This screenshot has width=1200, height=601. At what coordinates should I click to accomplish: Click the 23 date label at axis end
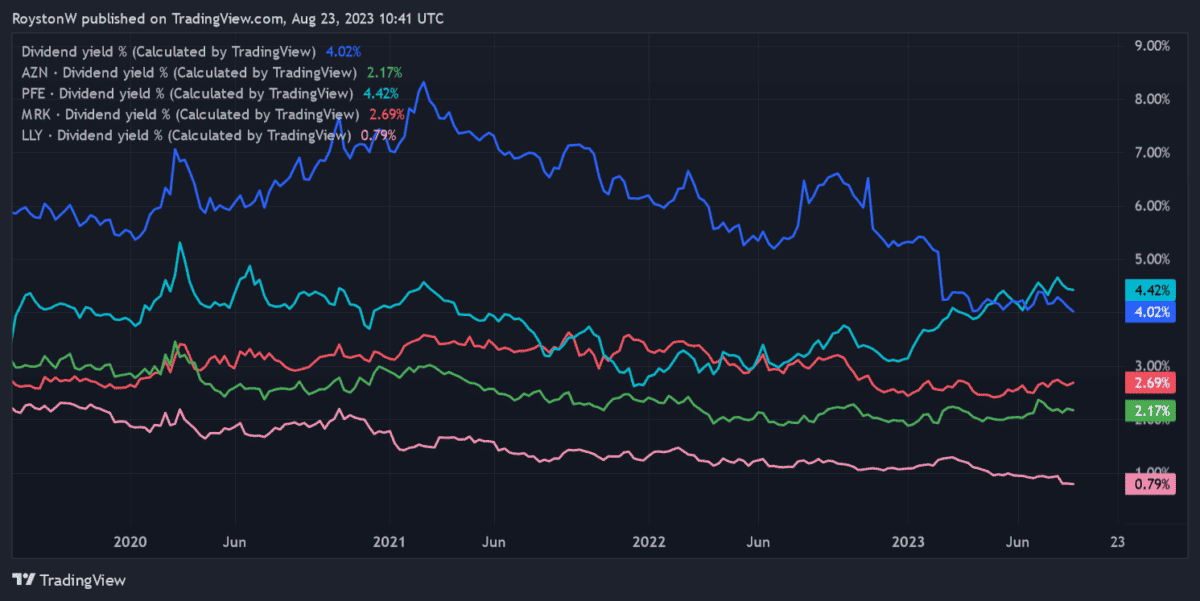1117,541
